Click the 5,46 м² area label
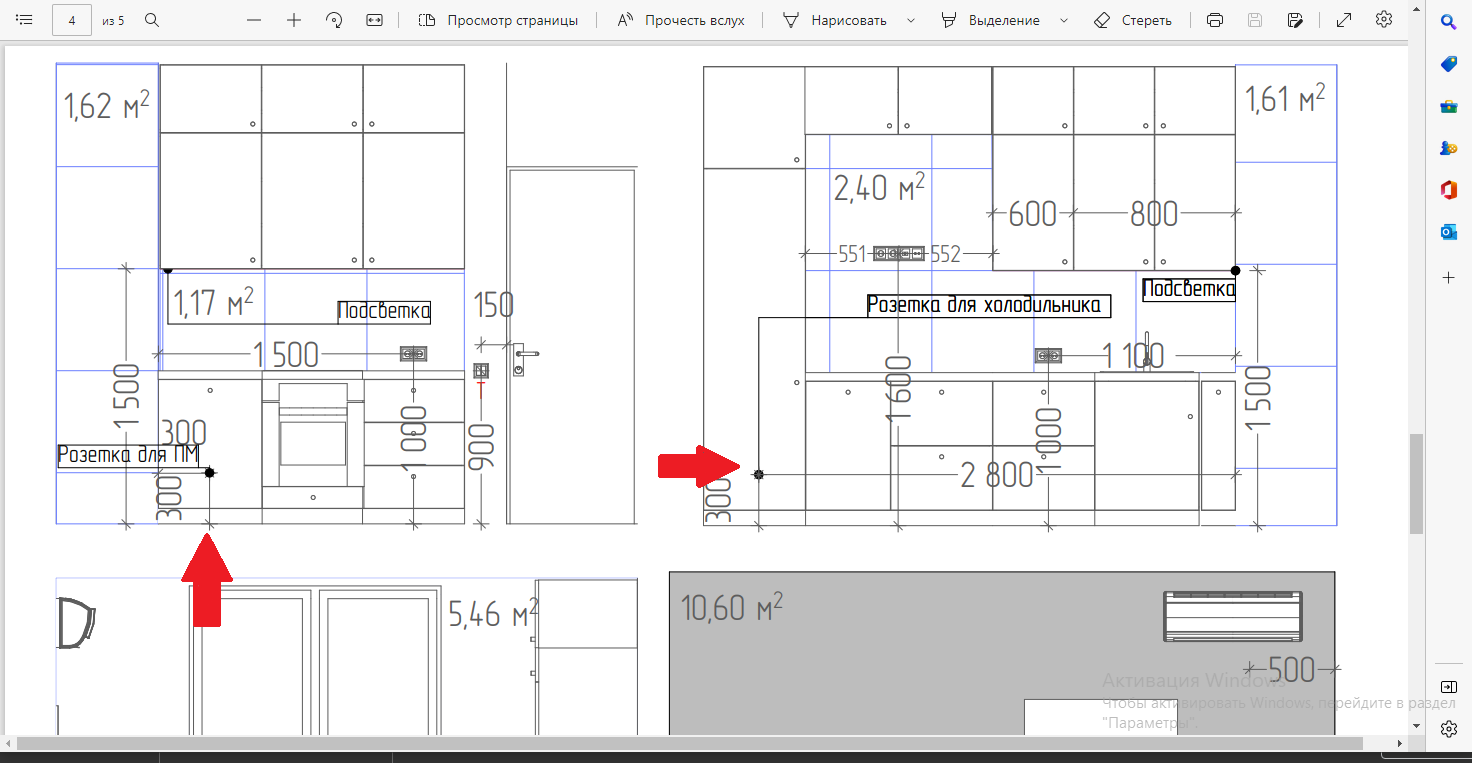This screenshot has height=763, width=1472. [x=493, y=612]
